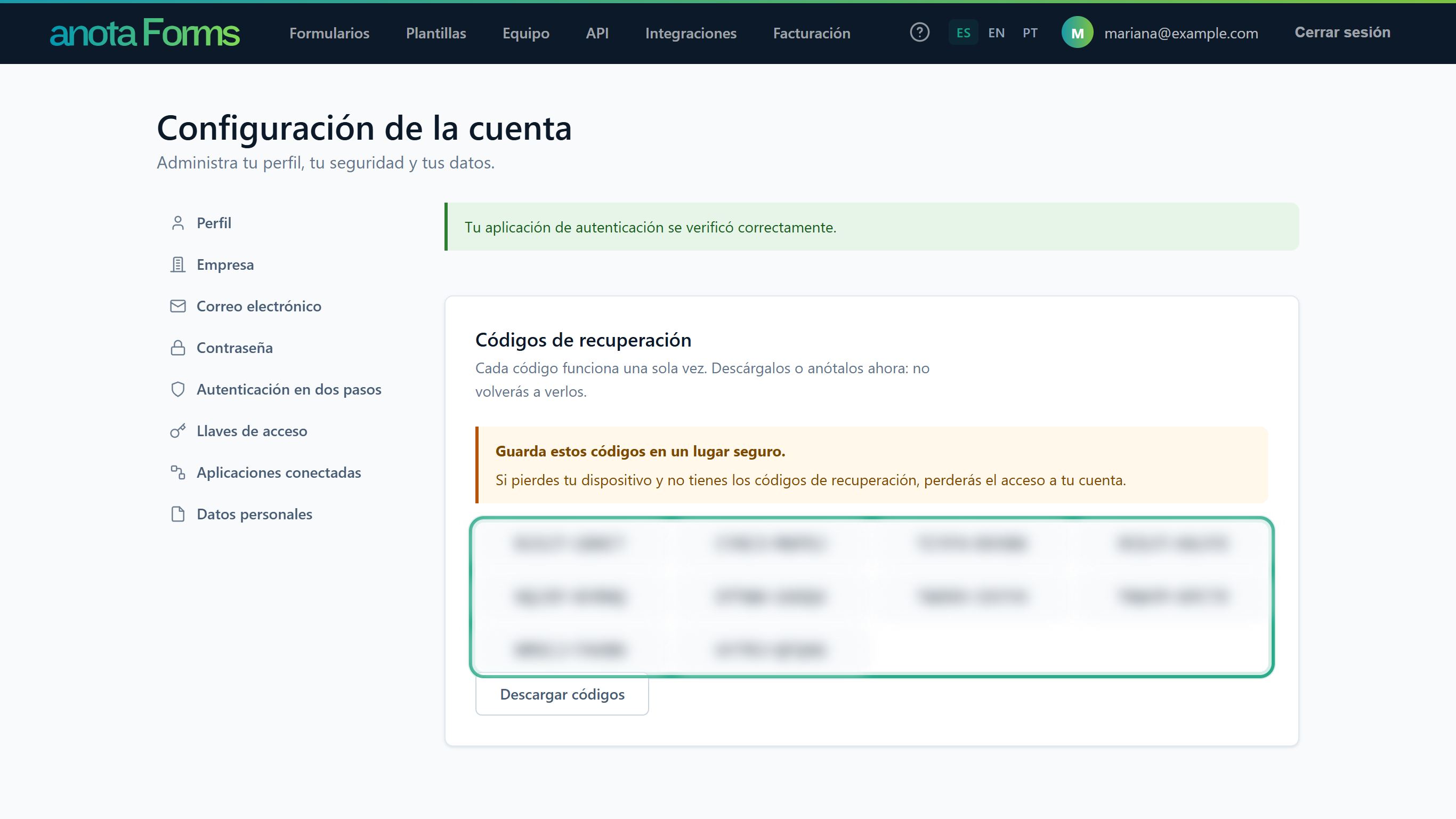Click the shield icon beside Autenticación en dos pasos
This screenshot has width=1456, height=819.
[177, 389]
